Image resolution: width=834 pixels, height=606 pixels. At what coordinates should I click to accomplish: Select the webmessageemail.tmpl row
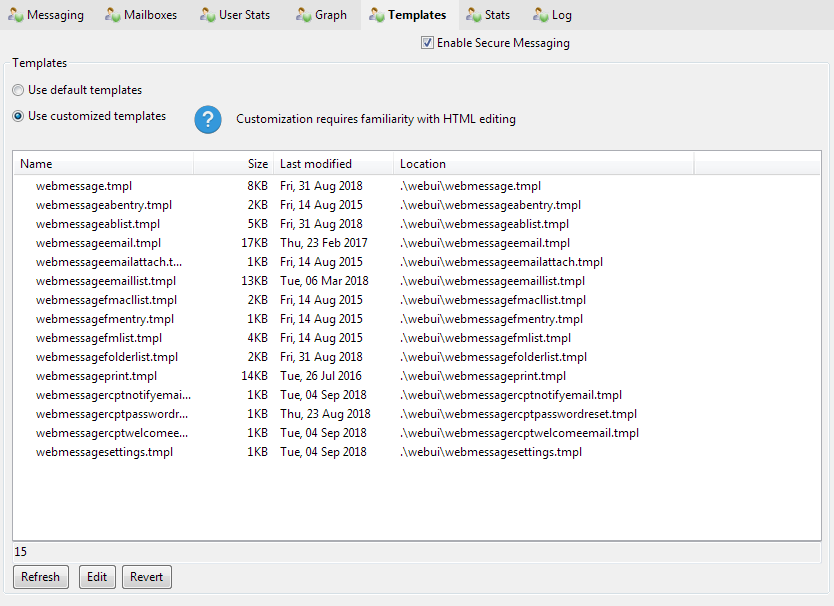[x=98, y=243]
